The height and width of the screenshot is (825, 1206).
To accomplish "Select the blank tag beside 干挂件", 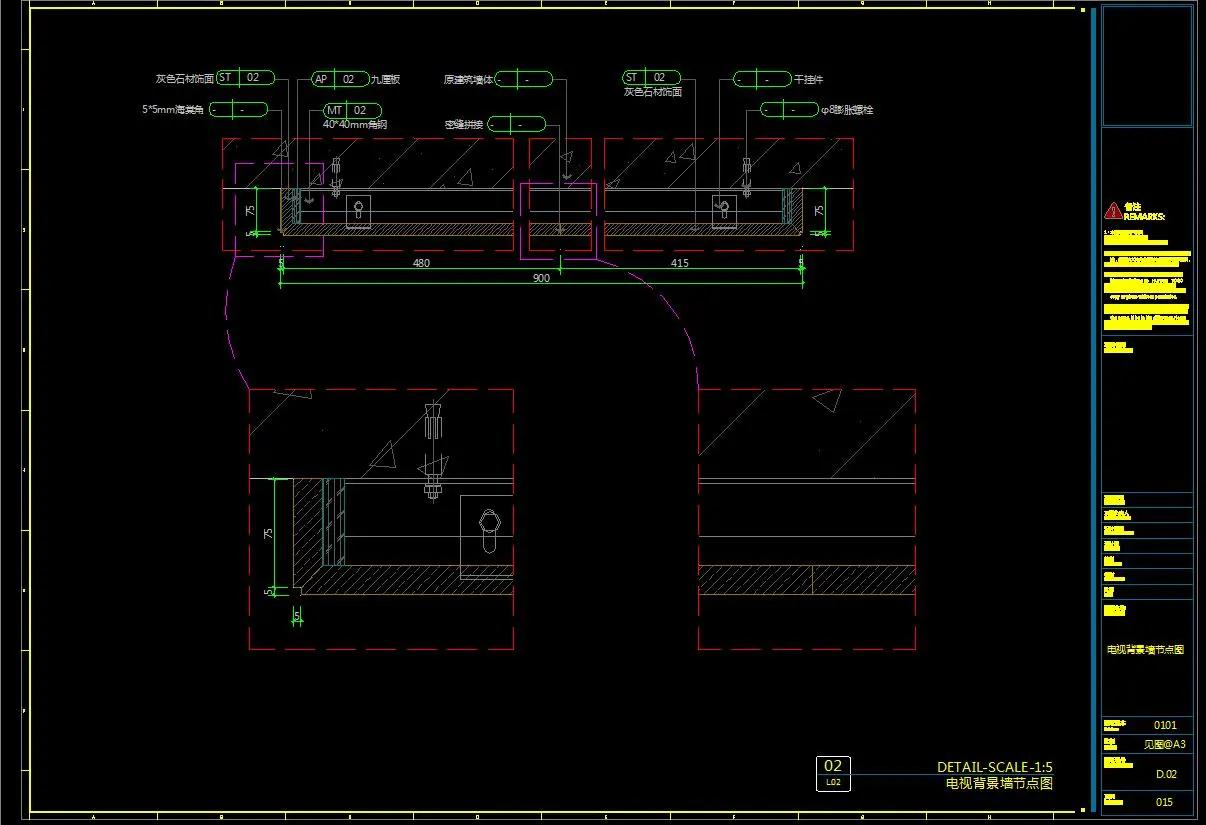I will point(762,79).
